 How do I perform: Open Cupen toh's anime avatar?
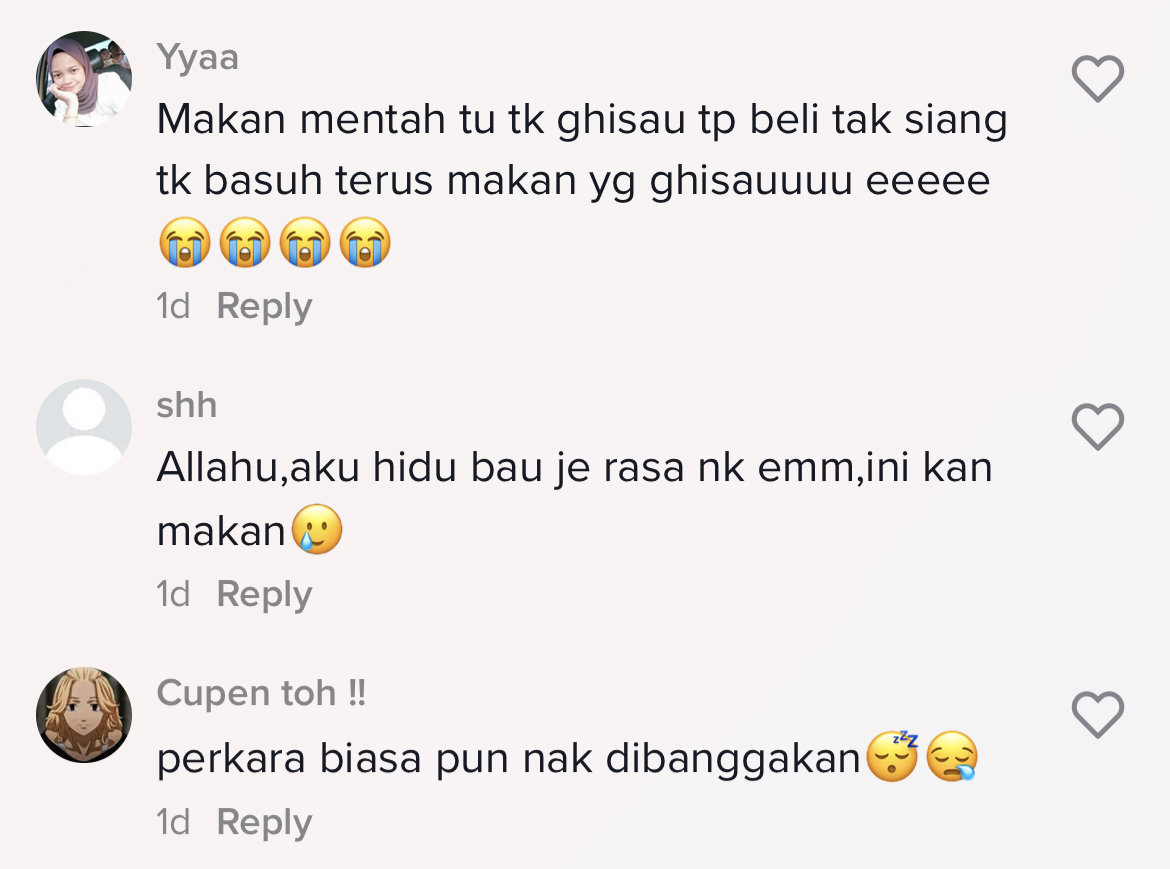pos(84,715)
